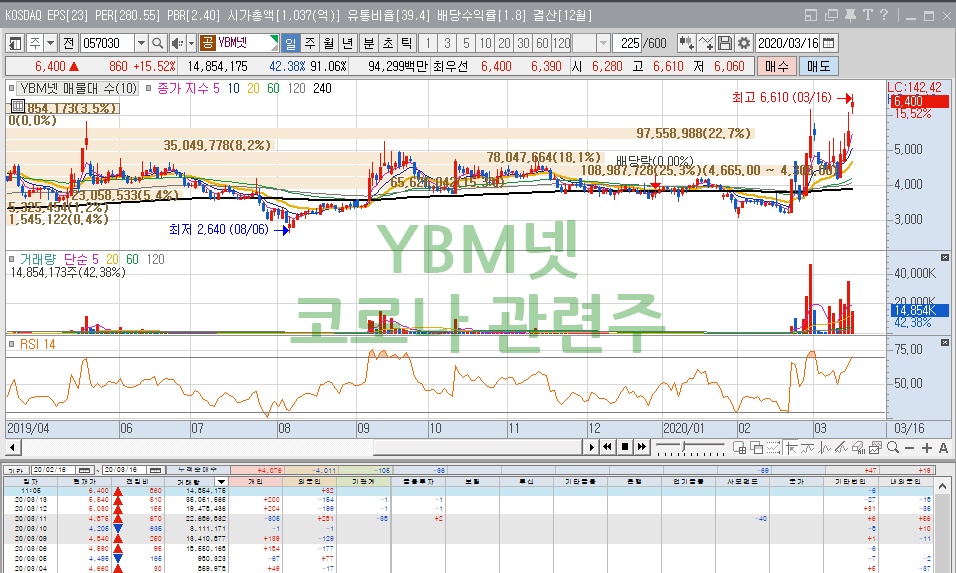Click the 매도 sell button

[818, 66]
